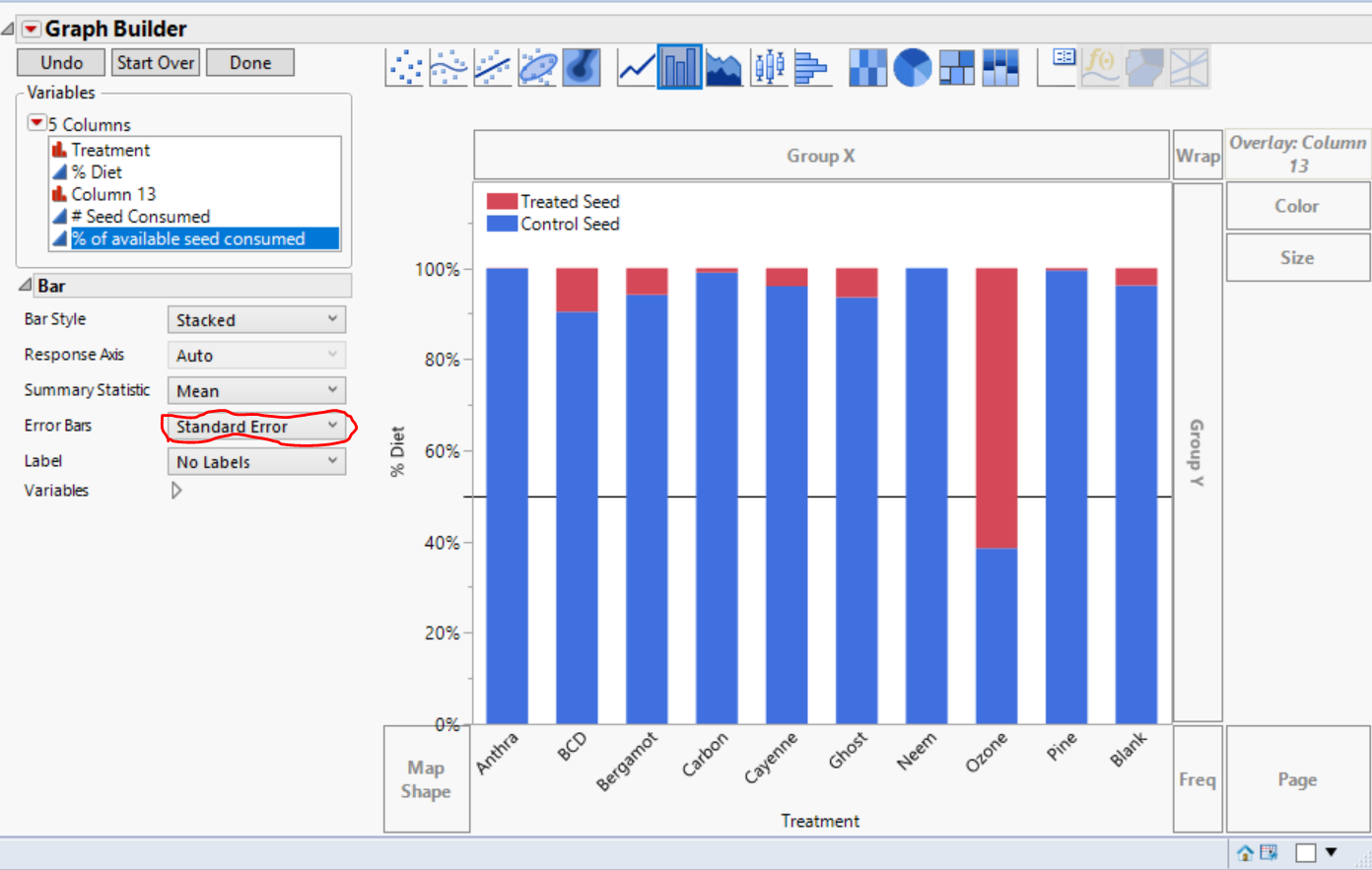Image resolution: width=1372 pixels, height=870 pixels.
Task: Open the Summary Statistic dropdown
Action: point(256,391)
